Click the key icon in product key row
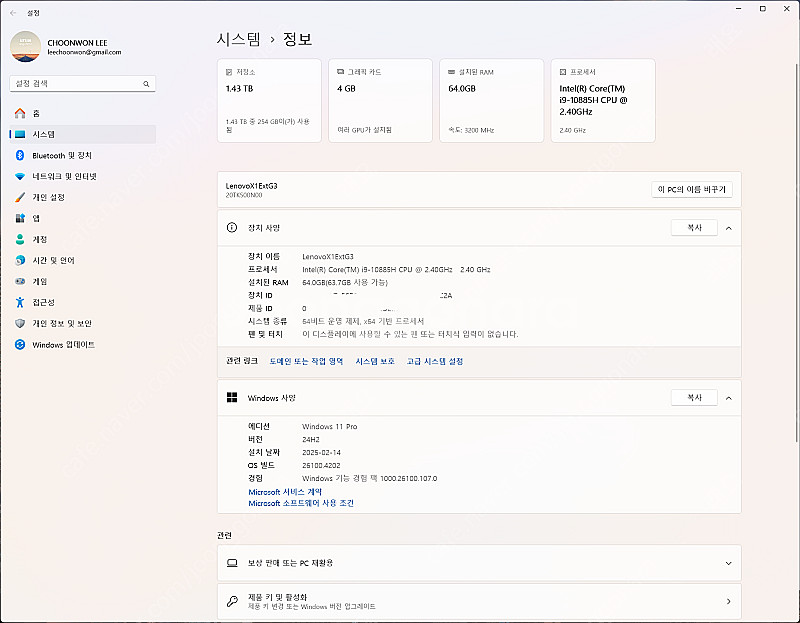 [232, 601]
